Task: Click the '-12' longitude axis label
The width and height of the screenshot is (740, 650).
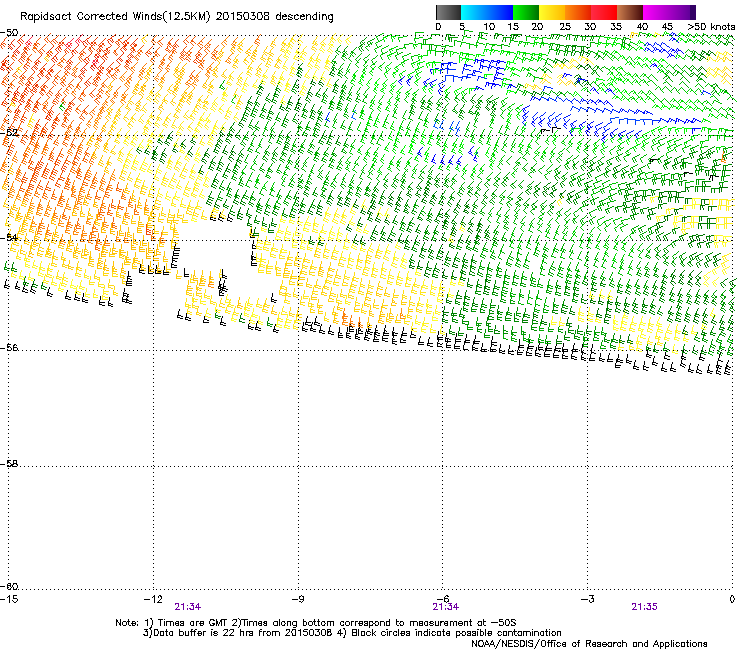Action: [x=153, y=599]
